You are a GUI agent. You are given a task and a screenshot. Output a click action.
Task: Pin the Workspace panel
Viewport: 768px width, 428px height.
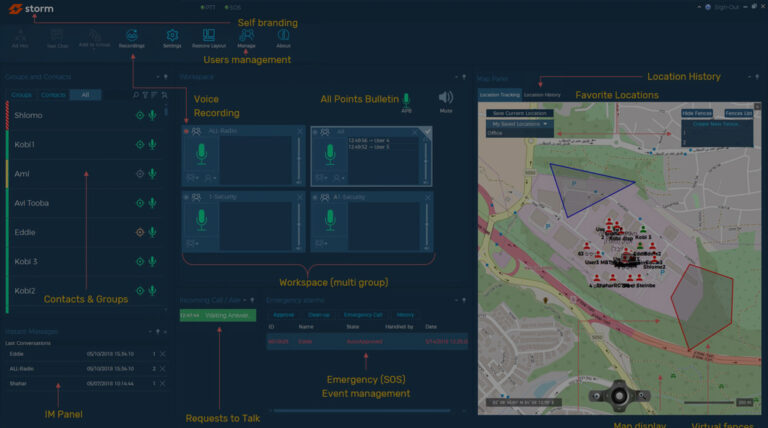click(x=464, y=77)
